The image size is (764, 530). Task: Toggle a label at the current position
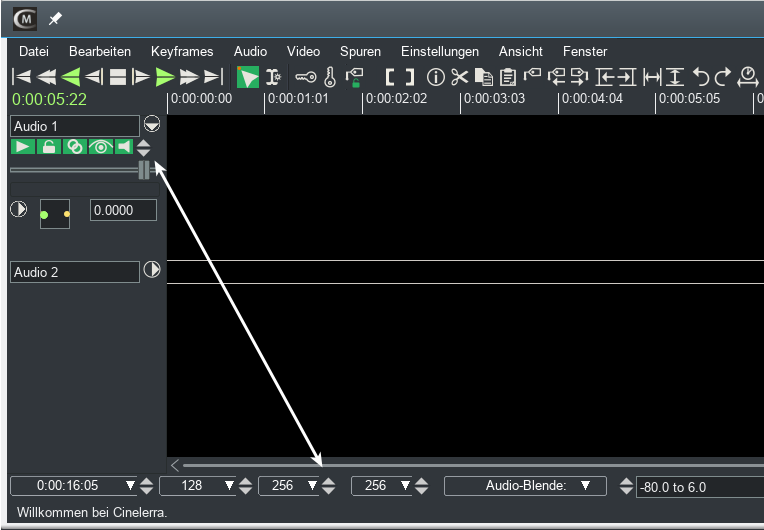(x=533, y=76)
